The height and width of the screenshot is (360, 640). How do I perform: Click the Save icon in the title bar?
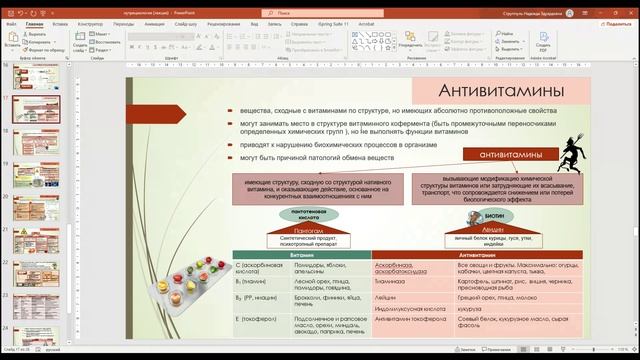[x=11, y=13]
